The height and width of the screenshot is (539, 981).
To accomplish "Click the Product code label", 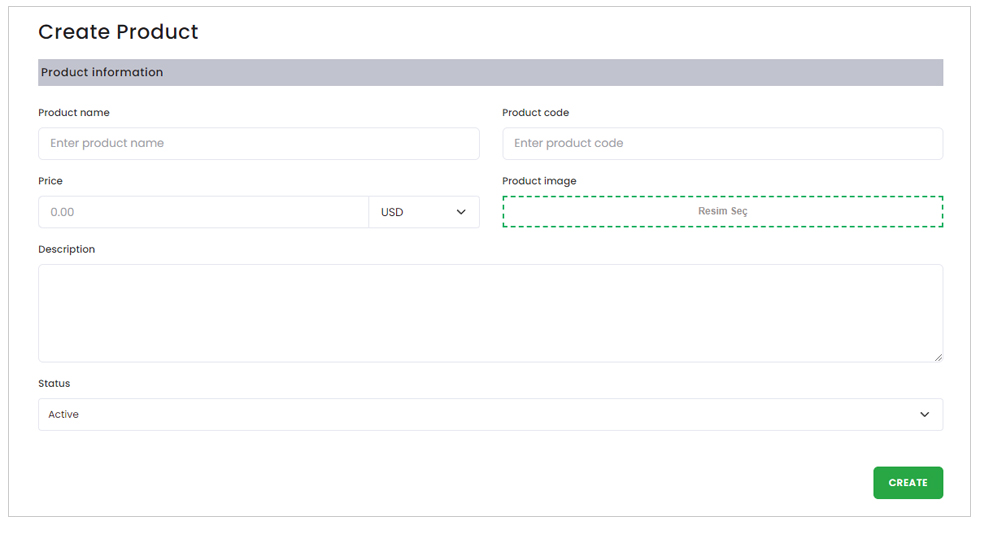I will 535,113.
